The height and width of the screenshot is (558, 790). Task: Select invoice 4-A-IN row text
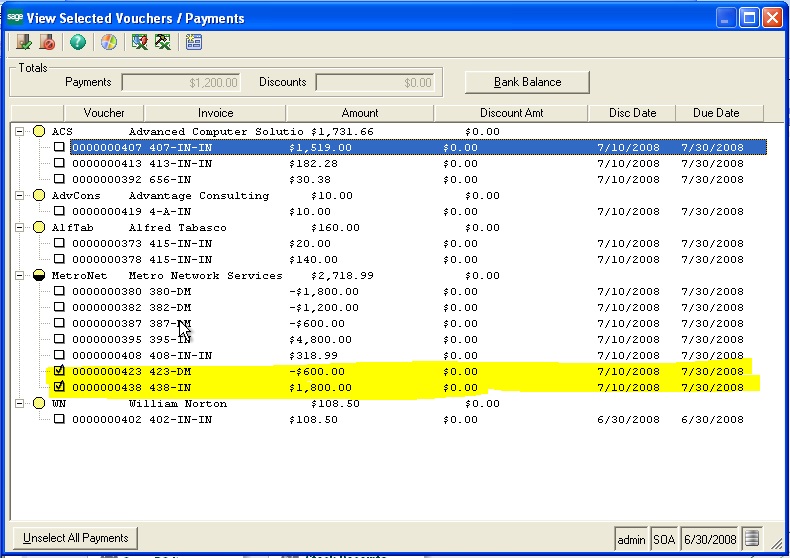(170, 212)
